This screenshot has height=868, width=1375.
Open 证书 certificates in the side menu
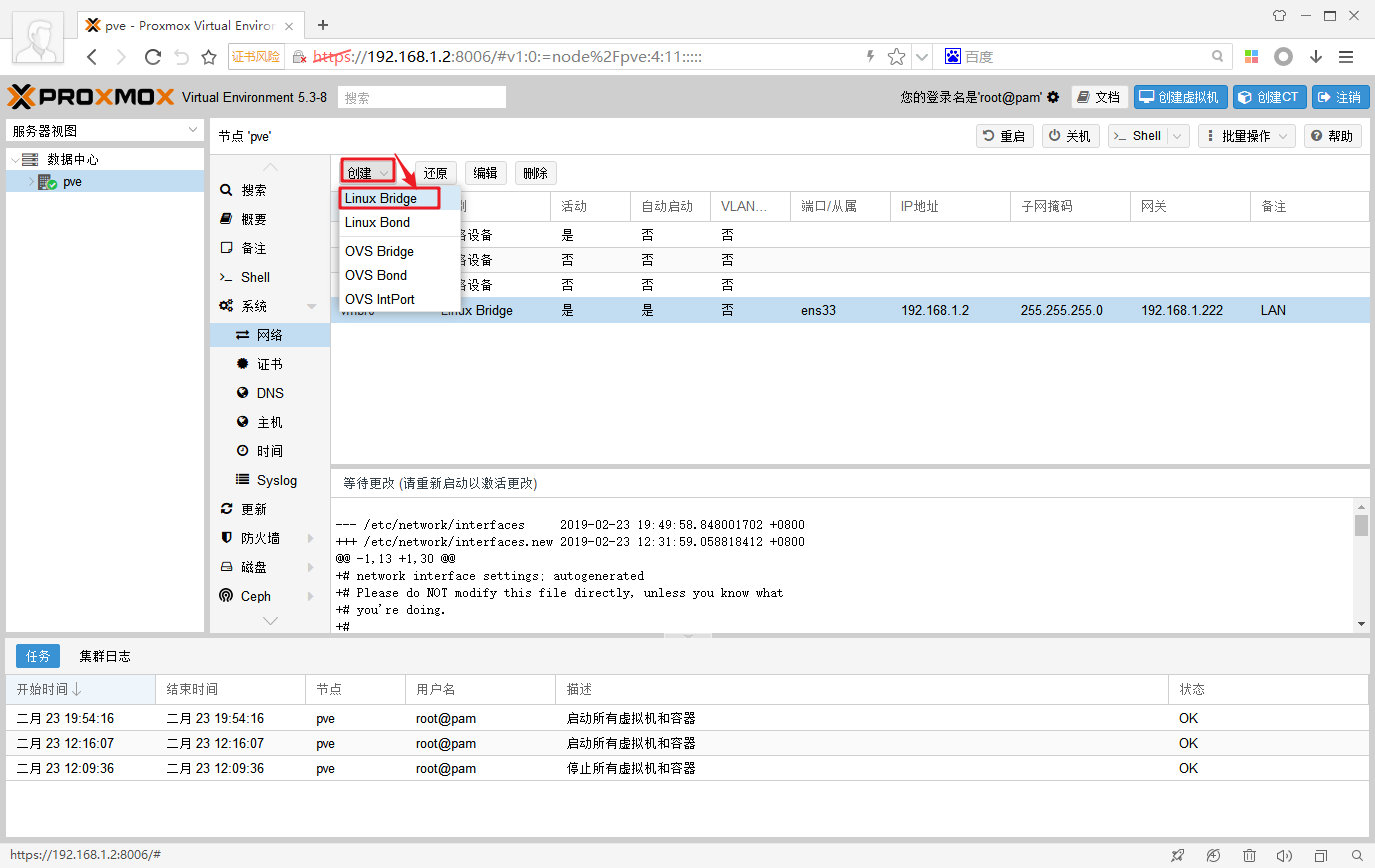(270, 364)
